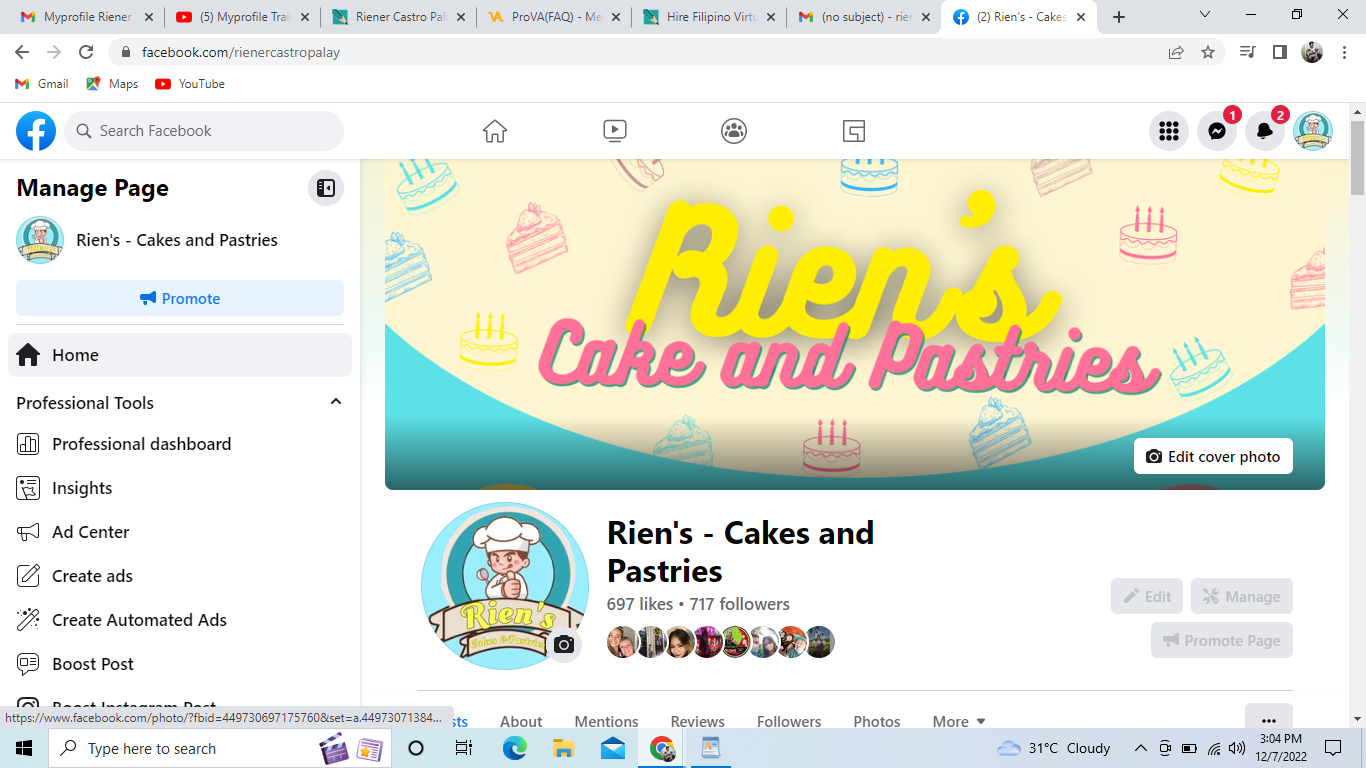
Task: Show hidden system tray icons
Action: coord(1140,748)
